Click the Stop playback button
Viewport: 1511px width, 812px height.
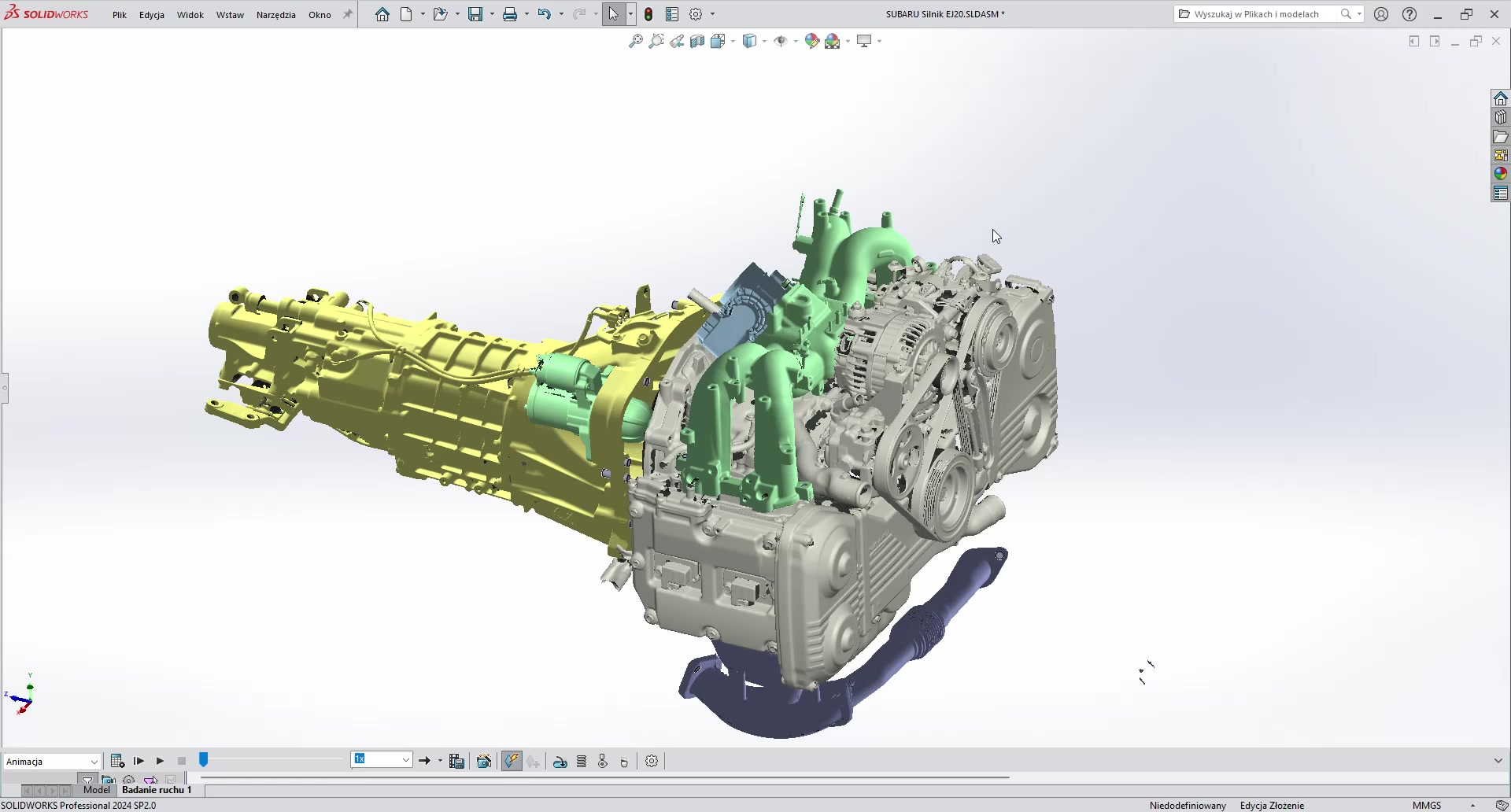point(182,761)
